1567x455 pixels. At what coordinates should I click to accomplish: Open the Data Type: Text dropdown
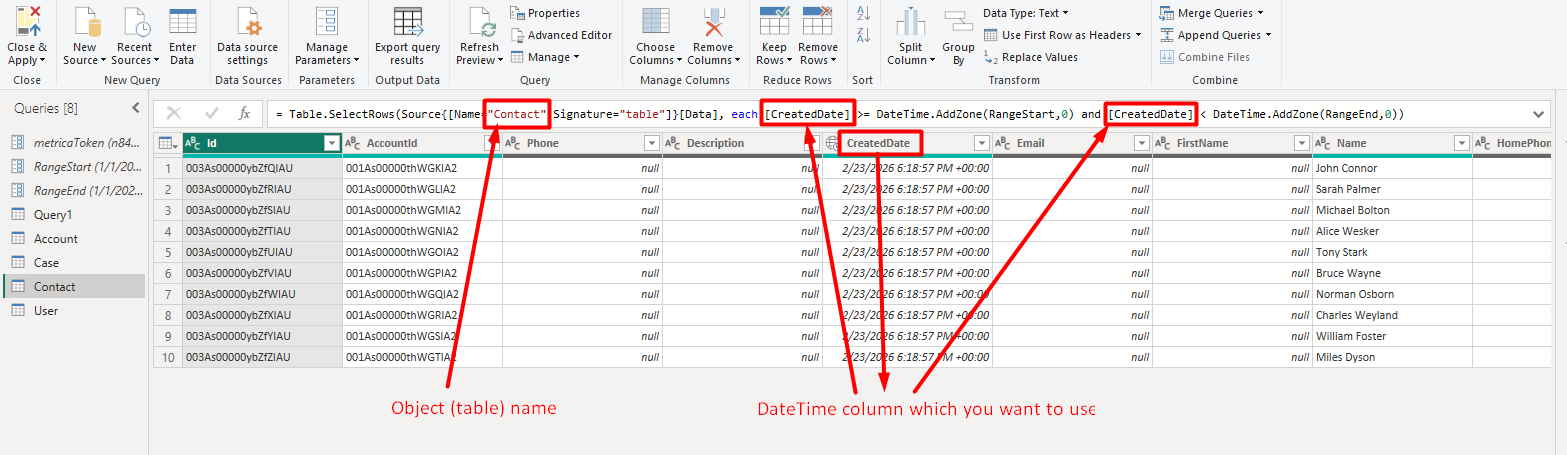(x=1025, y=13)
